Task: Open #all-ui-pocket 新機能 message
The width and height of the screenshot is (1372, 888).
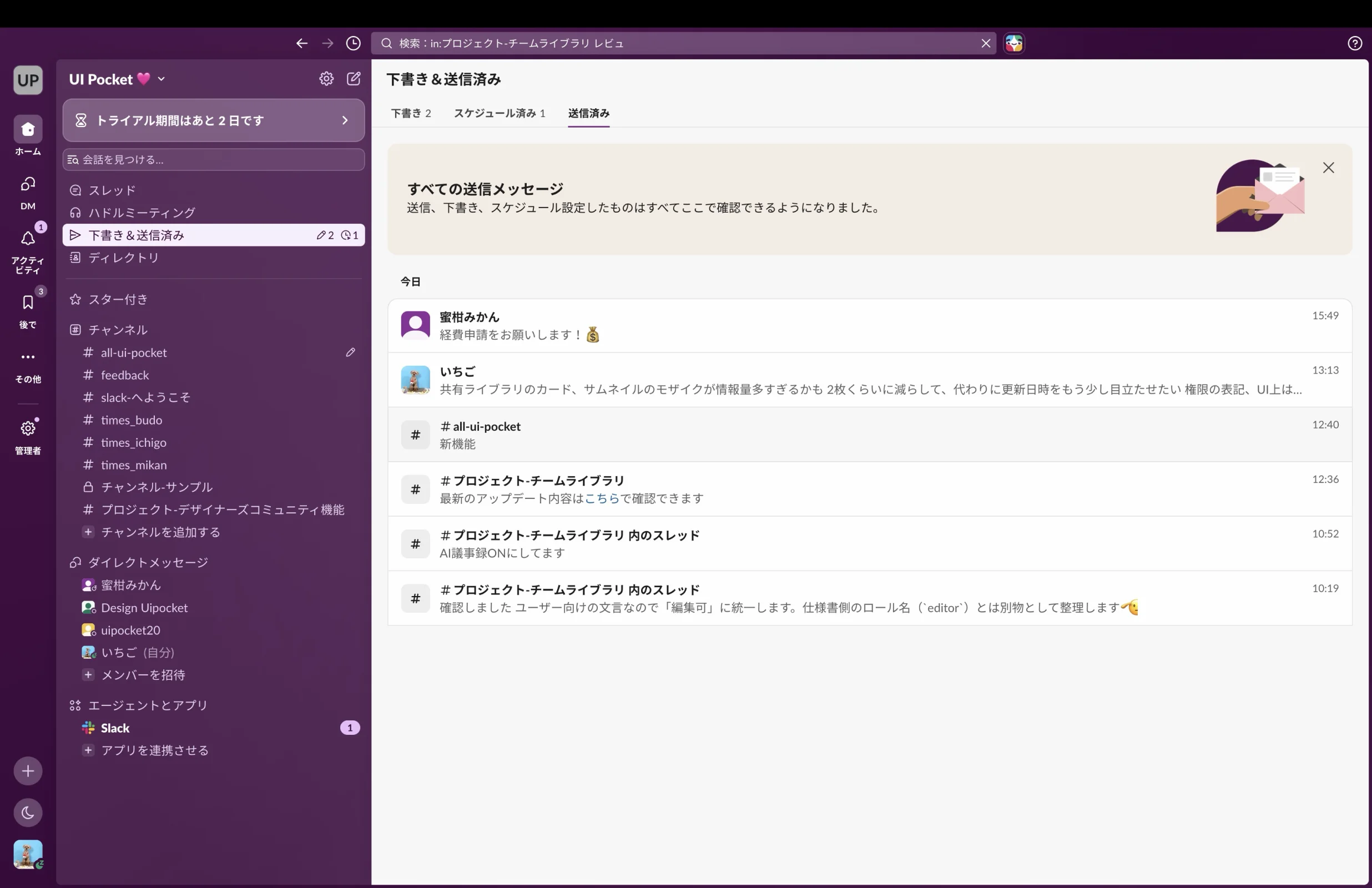Action: click(870, 435)
